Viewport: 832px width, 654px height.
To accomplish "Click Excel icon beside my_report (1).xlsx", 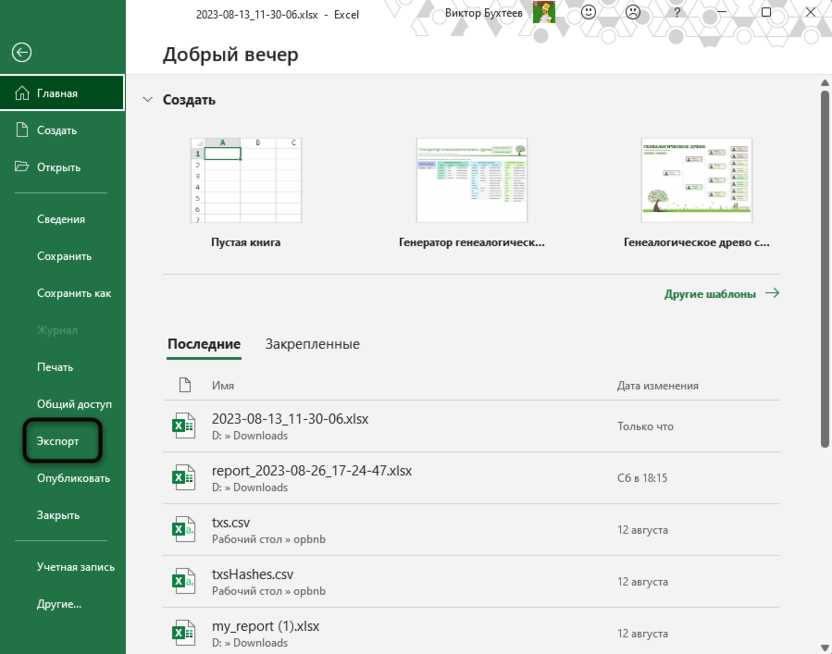I will pos(183,633).
